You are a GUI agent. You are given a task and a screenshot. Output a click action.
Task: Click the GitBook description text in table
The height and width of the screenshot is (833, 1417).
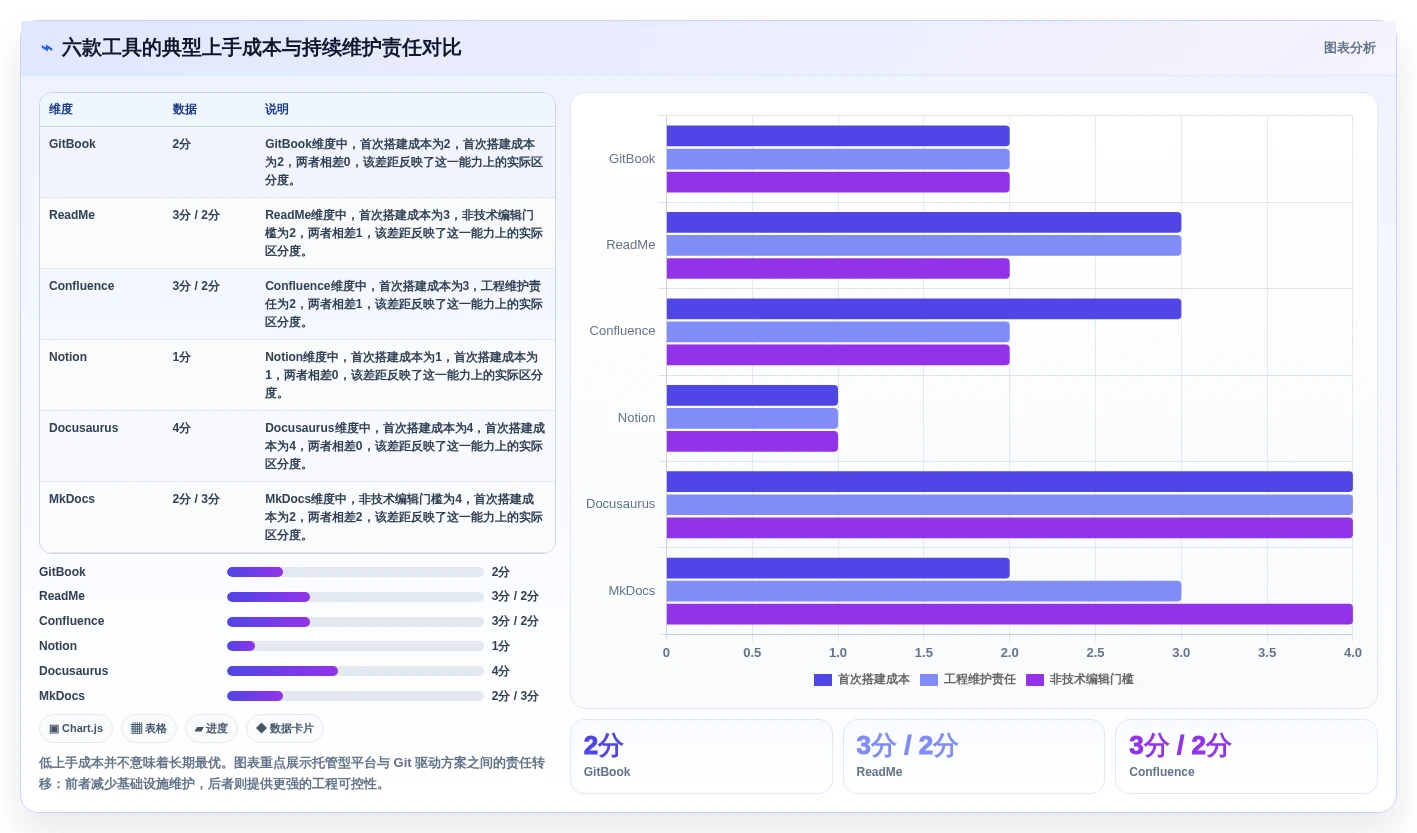(405, 162)
